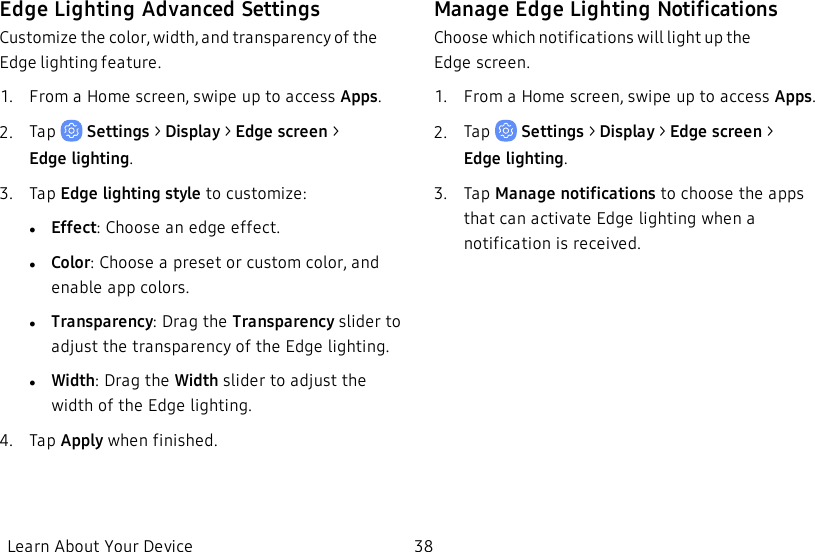The width and height of the screenshot is (815, 552).
Task: Click the Edge Lighting Advanced Settings heading
Action: pyautogui.click(x=160, y=9)
